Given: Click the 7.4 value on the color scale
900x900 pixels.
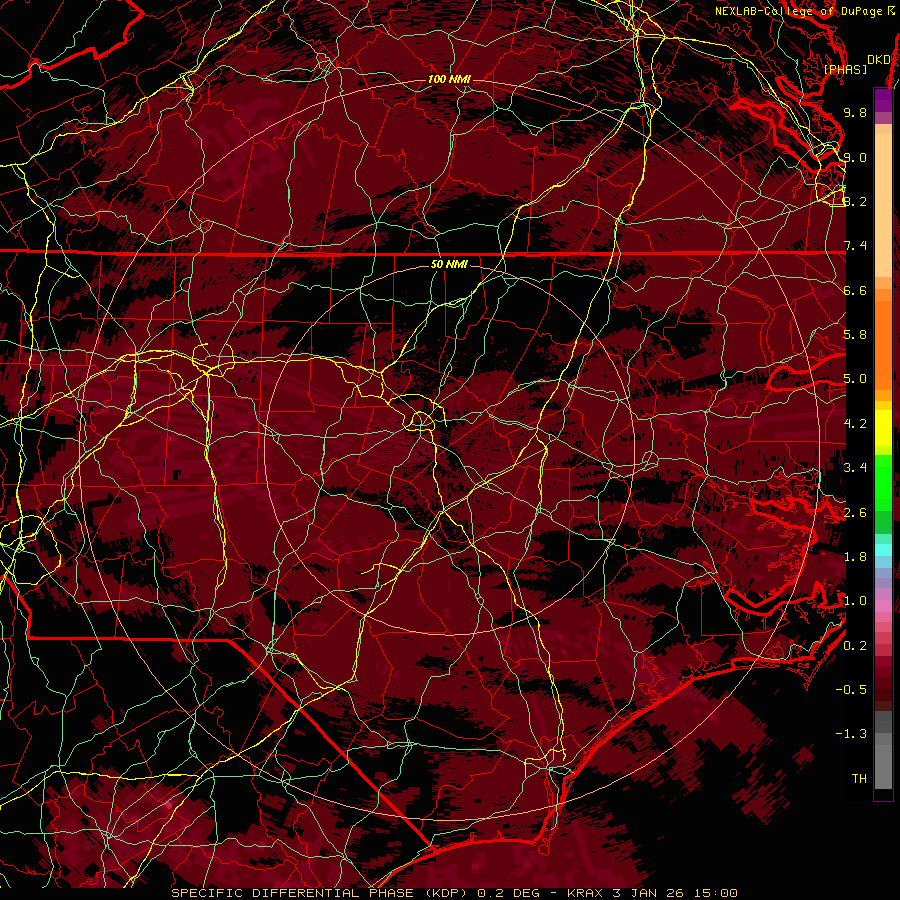Looking at the screenshot, I should [855, 246].
